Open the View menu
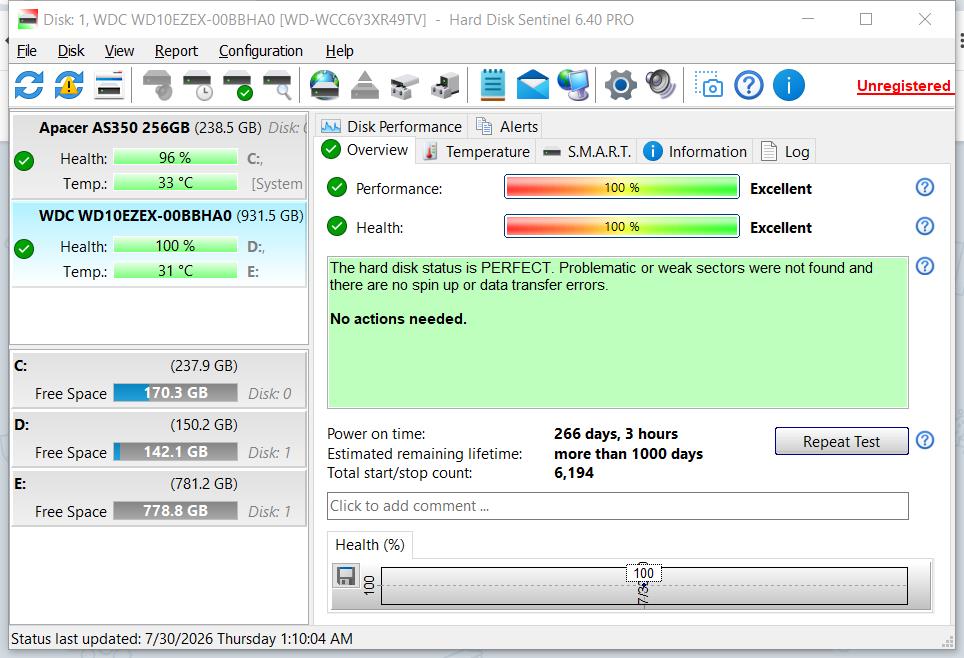 (119, 50)
